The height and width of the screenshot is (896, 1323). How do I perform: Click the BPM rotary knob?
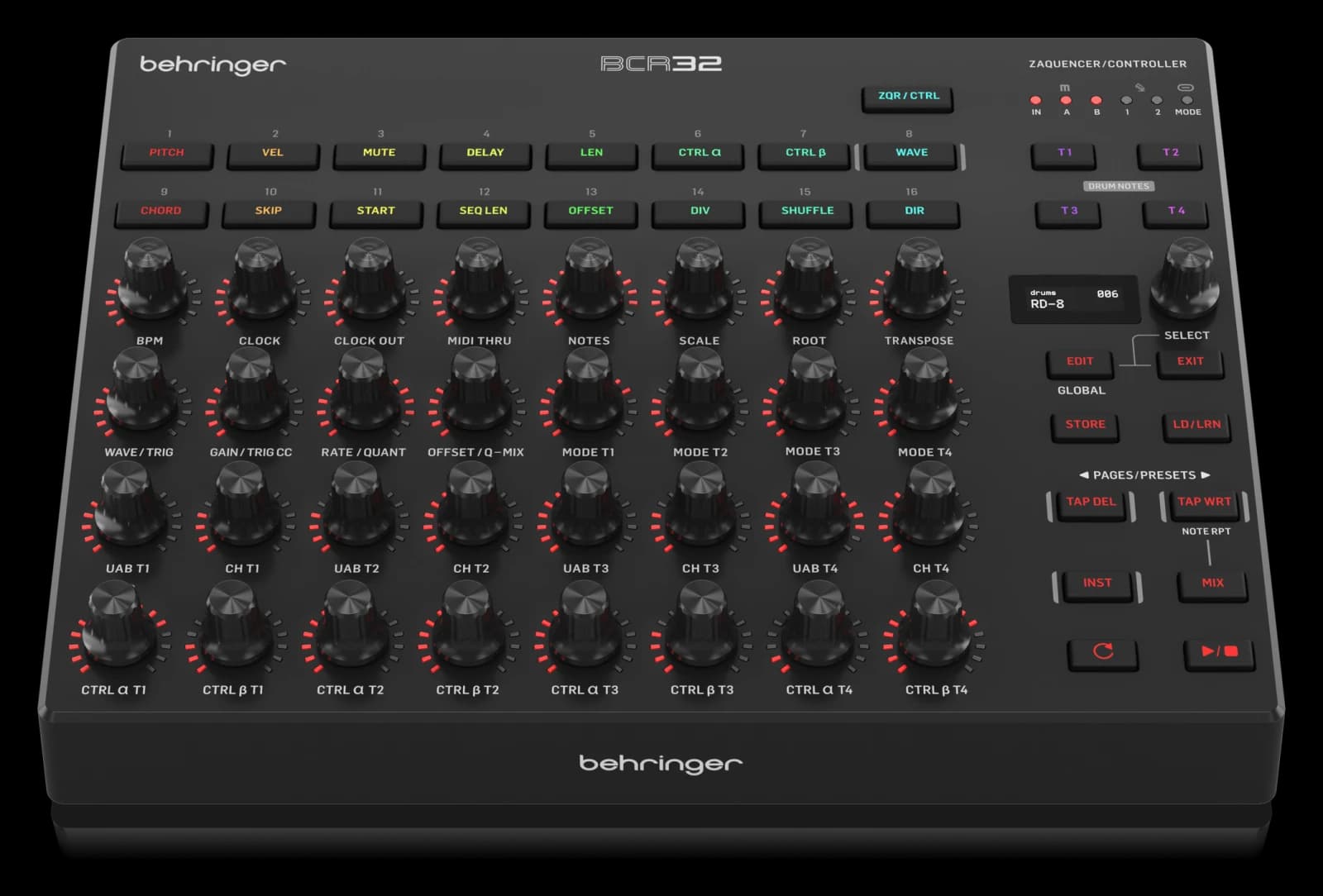click(x=152, y=281)
